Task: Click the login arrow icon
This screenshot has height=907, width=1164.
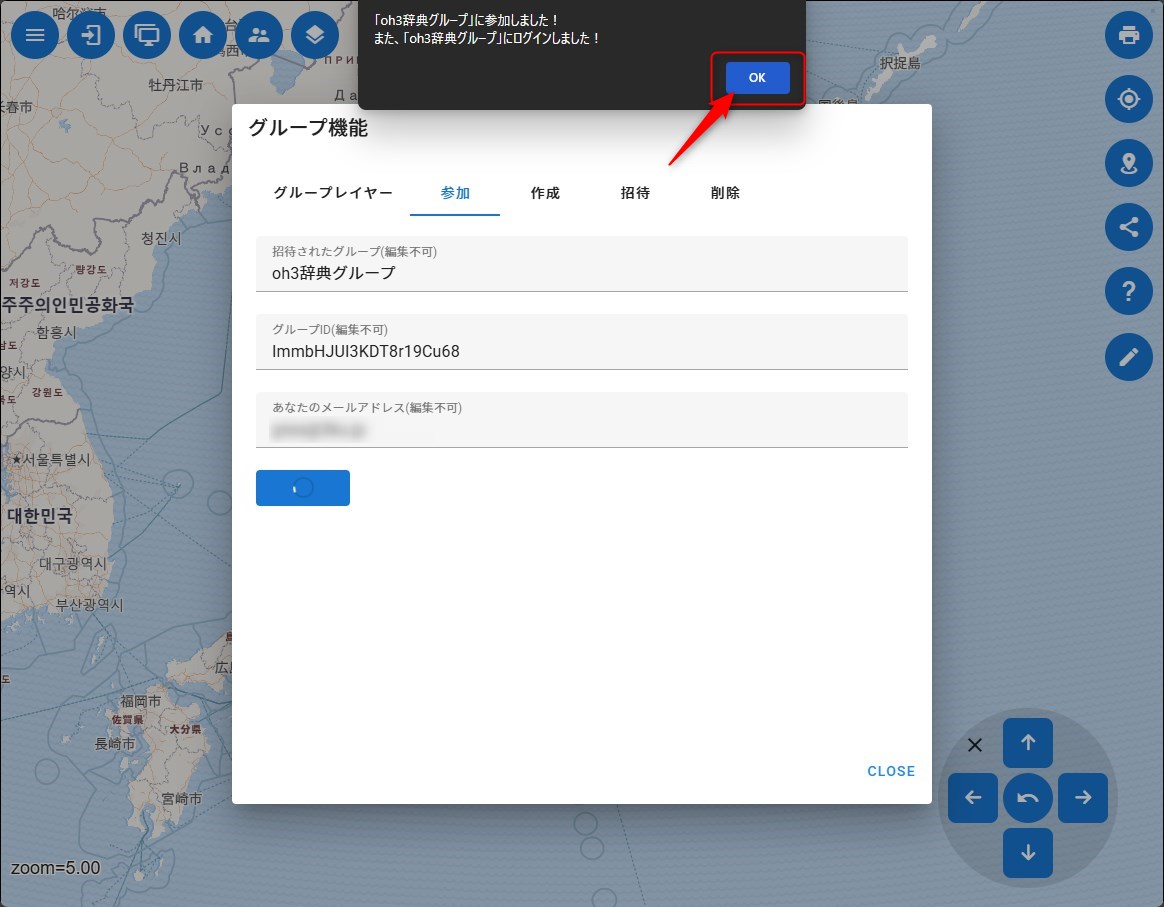Action: click(x=91, y=35)
